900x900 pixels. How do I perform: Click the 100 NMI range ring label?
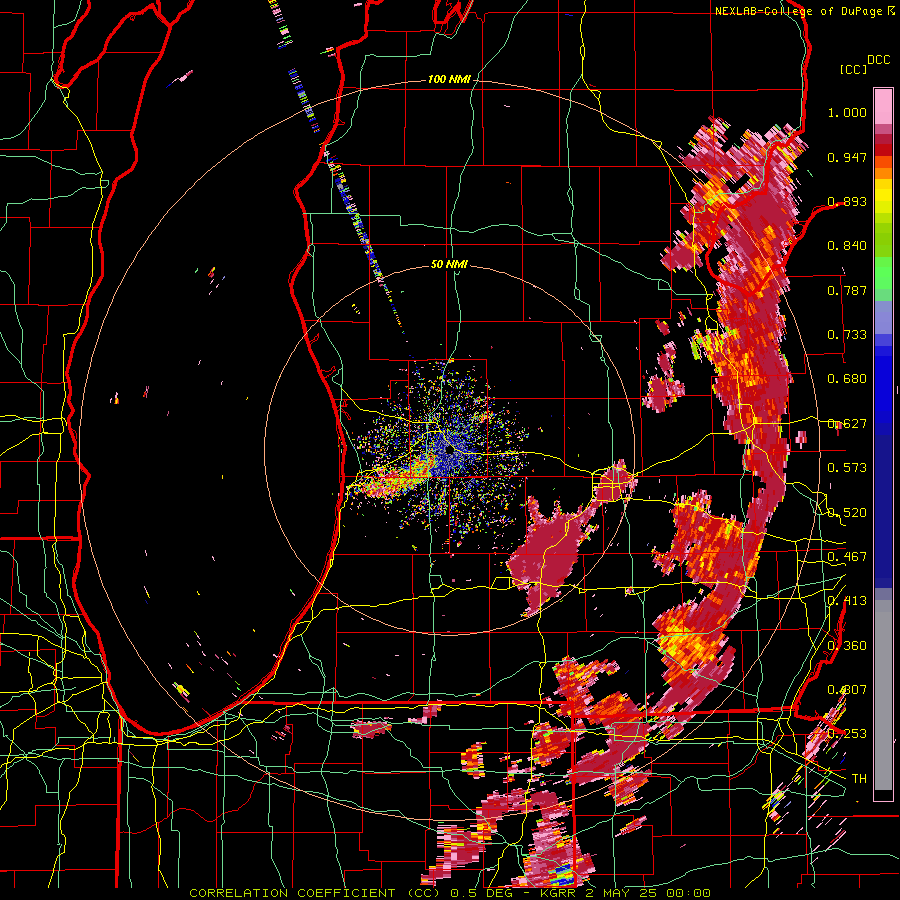pyautogui.click(x=448, y=79)
